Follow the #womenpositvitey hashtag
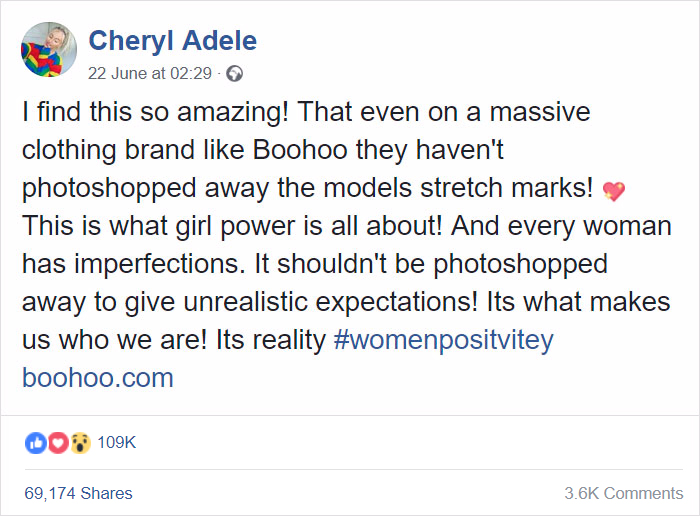Image resolution: width=700 pixels, height=516 pixels. [x=443, y=340]
